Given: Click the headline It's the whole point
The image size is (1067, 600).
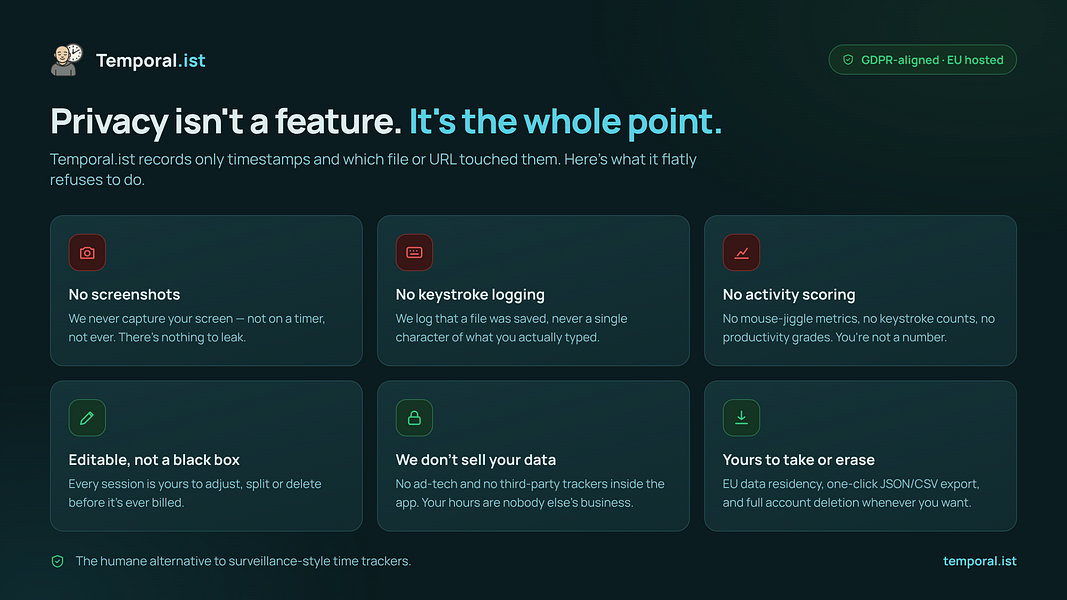Looking at the screenshot, I should 565,122.
